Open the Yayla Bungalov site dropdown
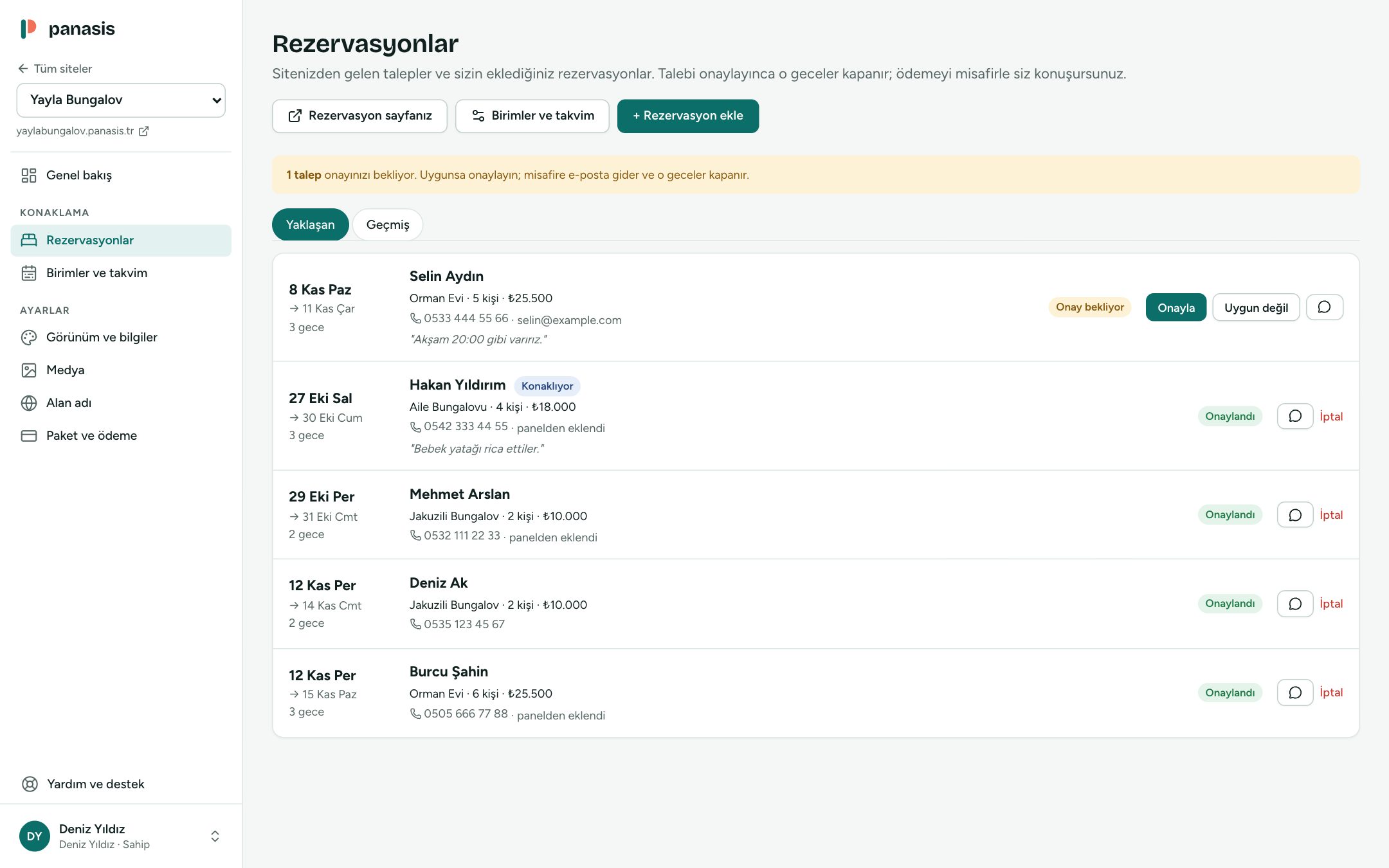Image resolution: width=1389 pixels, height=868 pixels. click(121, 100)
